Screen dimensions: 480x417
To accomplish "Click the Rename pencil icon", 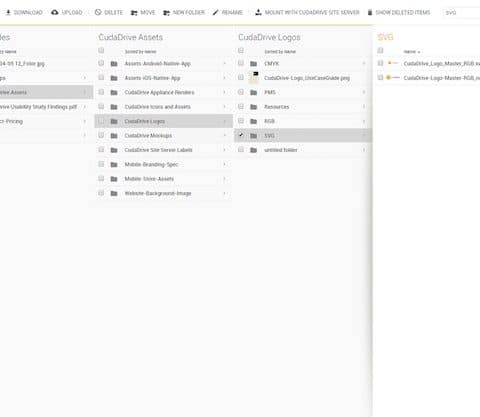I will pos(215,13).
